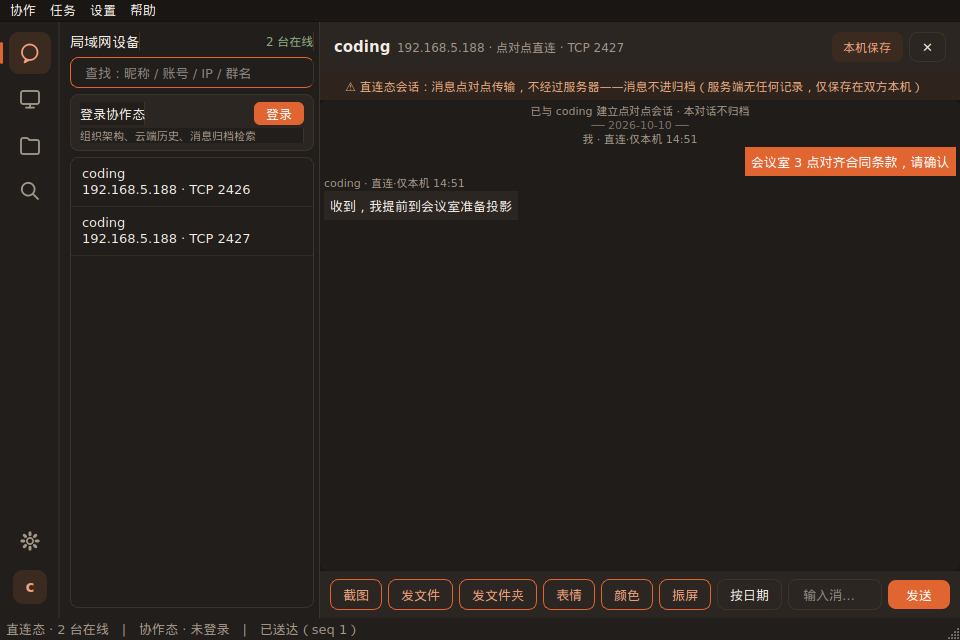The height and width of the screenshot is (640, 960).
Task: Open the 设置 menu
Action: (103, 10)
